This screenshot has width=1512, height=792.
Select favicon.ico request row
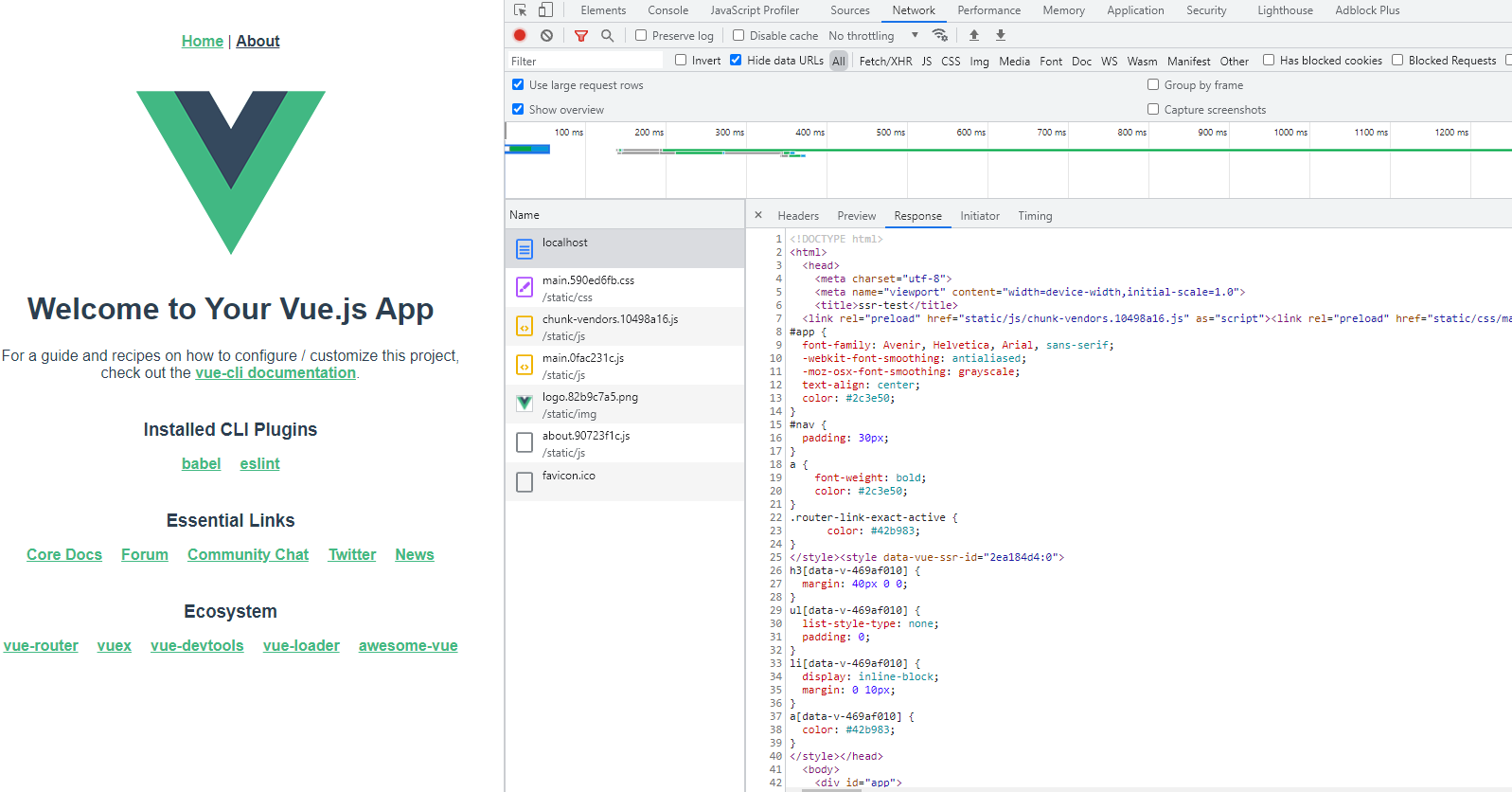click(x=625, y=481)
